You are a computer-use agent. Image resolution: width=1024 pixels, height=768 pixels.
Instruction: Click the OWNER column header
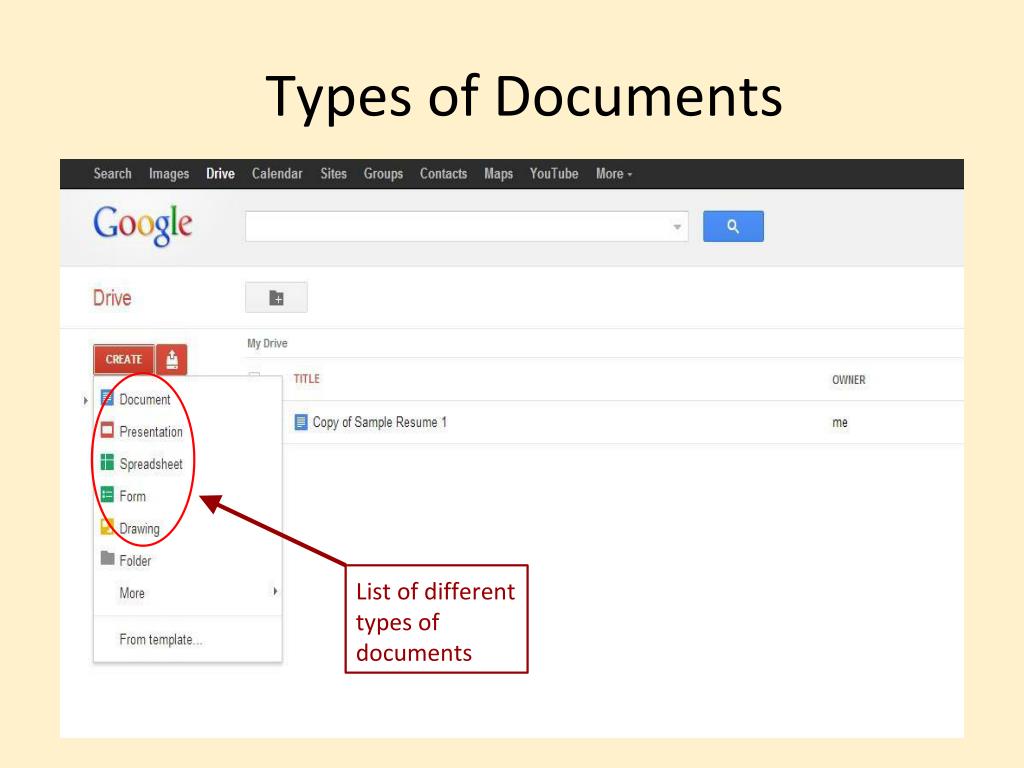[848, 379]
